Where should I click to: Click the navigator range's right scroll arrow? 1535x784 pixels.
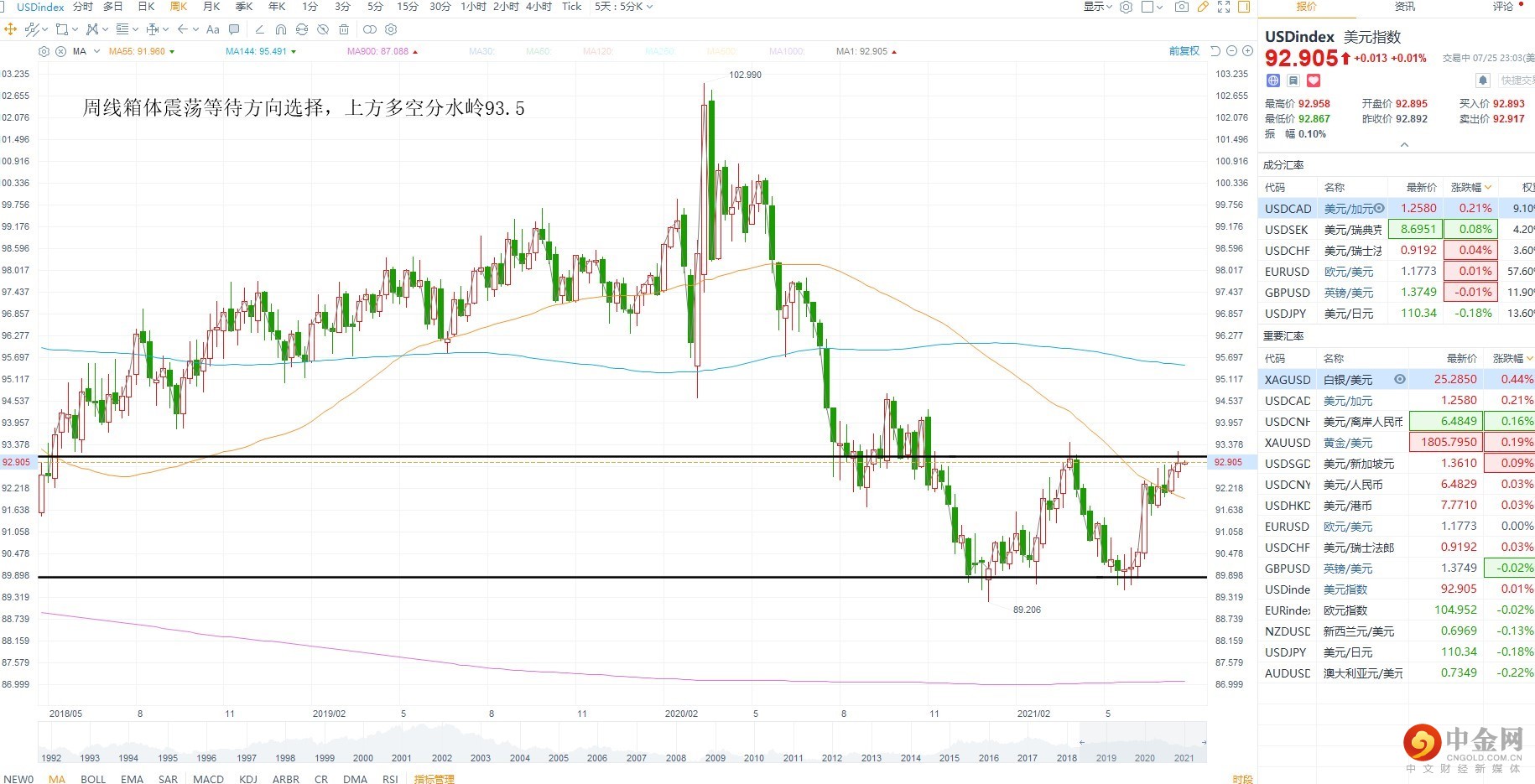(1204, 742)
